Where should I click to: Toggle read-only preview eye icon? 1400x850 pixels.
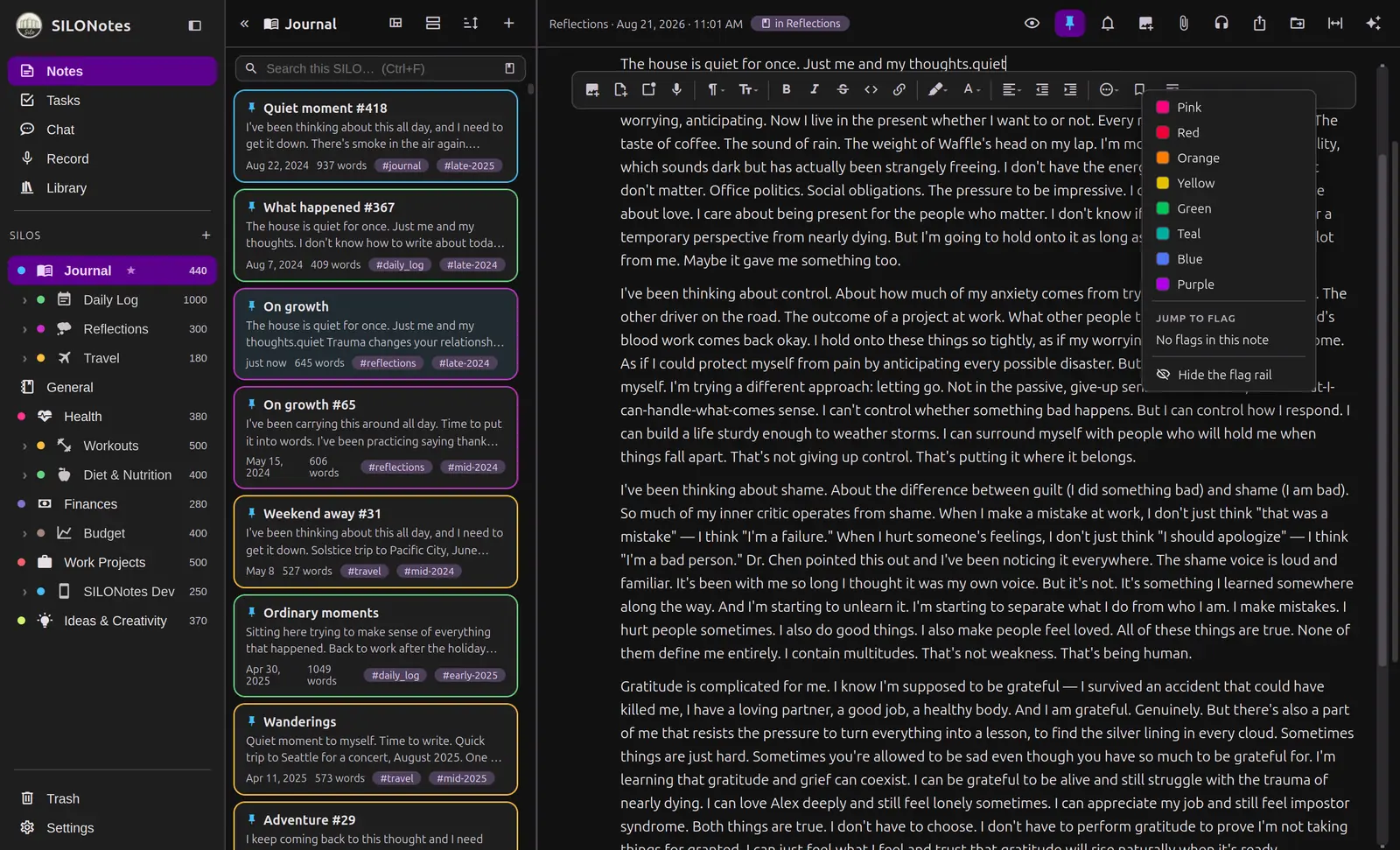pyautogui.click(x=1032, y=24)
